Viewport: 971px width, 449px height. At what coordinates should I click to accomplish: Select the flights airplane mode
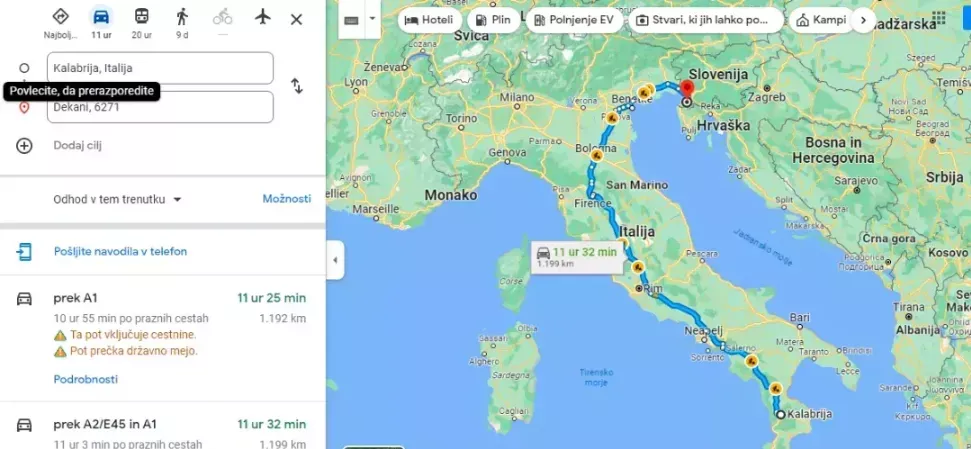[263, 17]
